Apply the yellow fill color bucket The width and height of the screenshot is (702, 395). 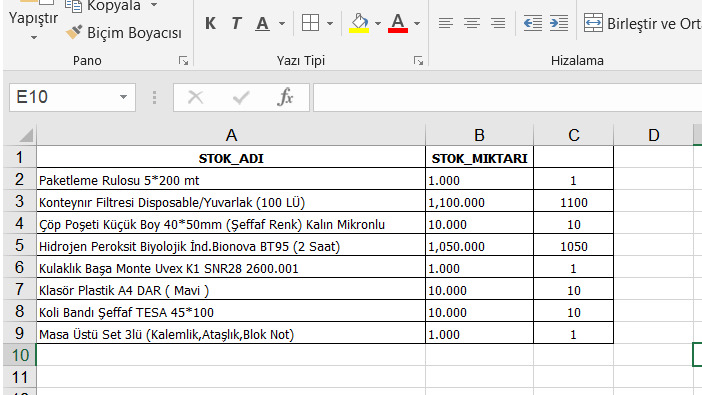tap(359, 23)
